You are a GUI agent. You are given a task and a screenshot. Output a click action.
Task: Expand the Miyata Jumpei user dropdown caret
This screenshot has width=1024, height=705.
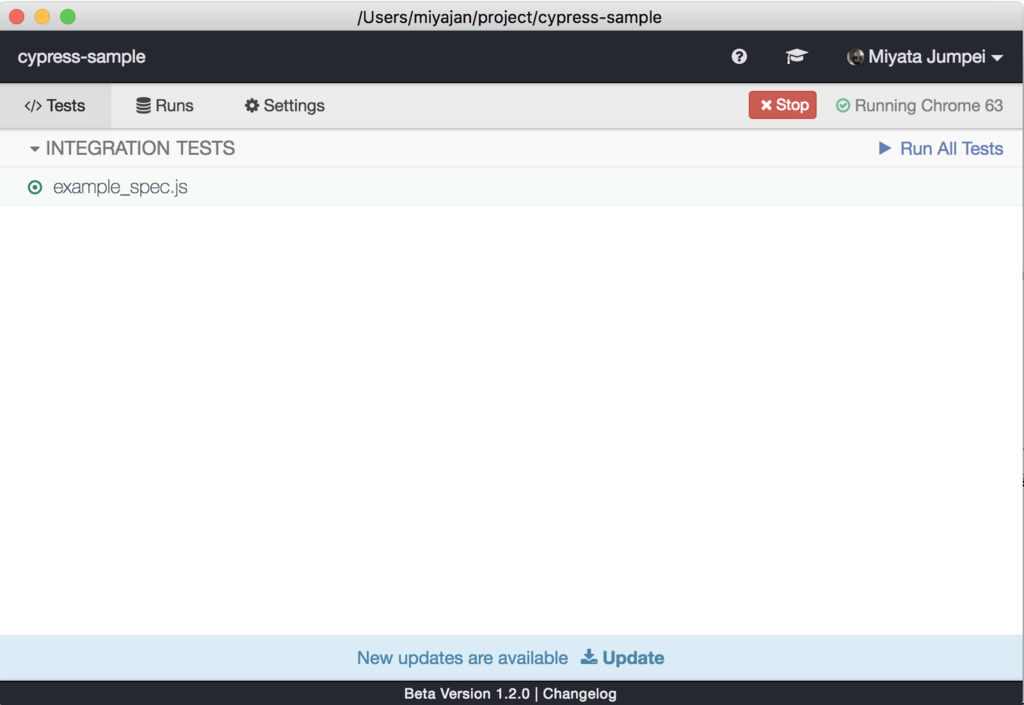[997, 58]
